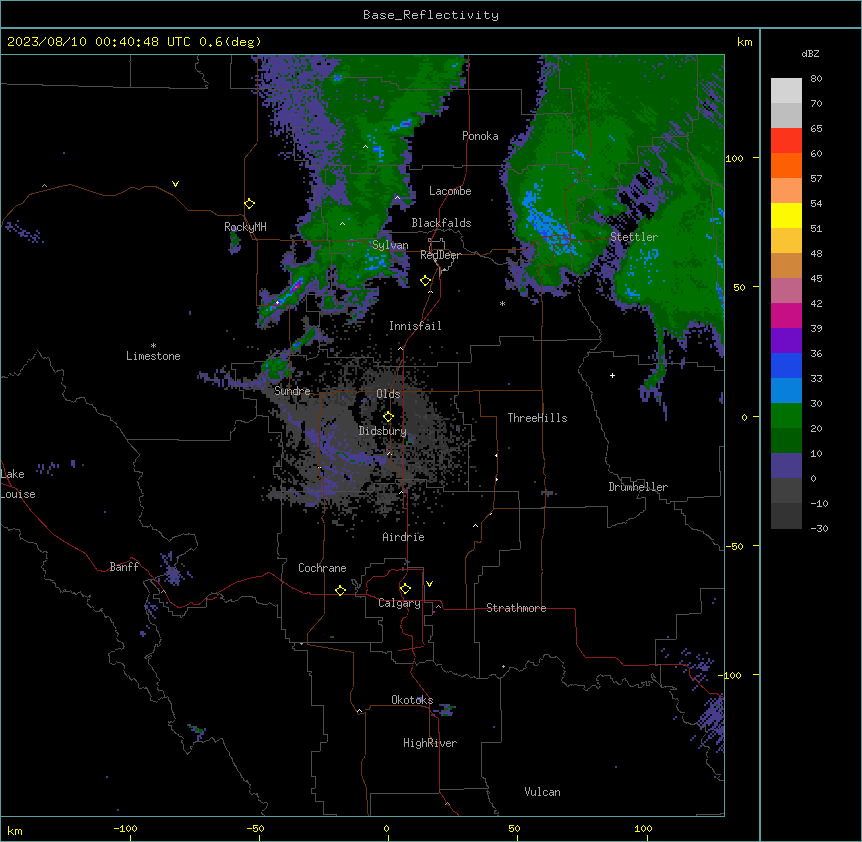Choose the blue swatch between 36 and 33
This screenshot has width=862, height=842.
point(786,365)
